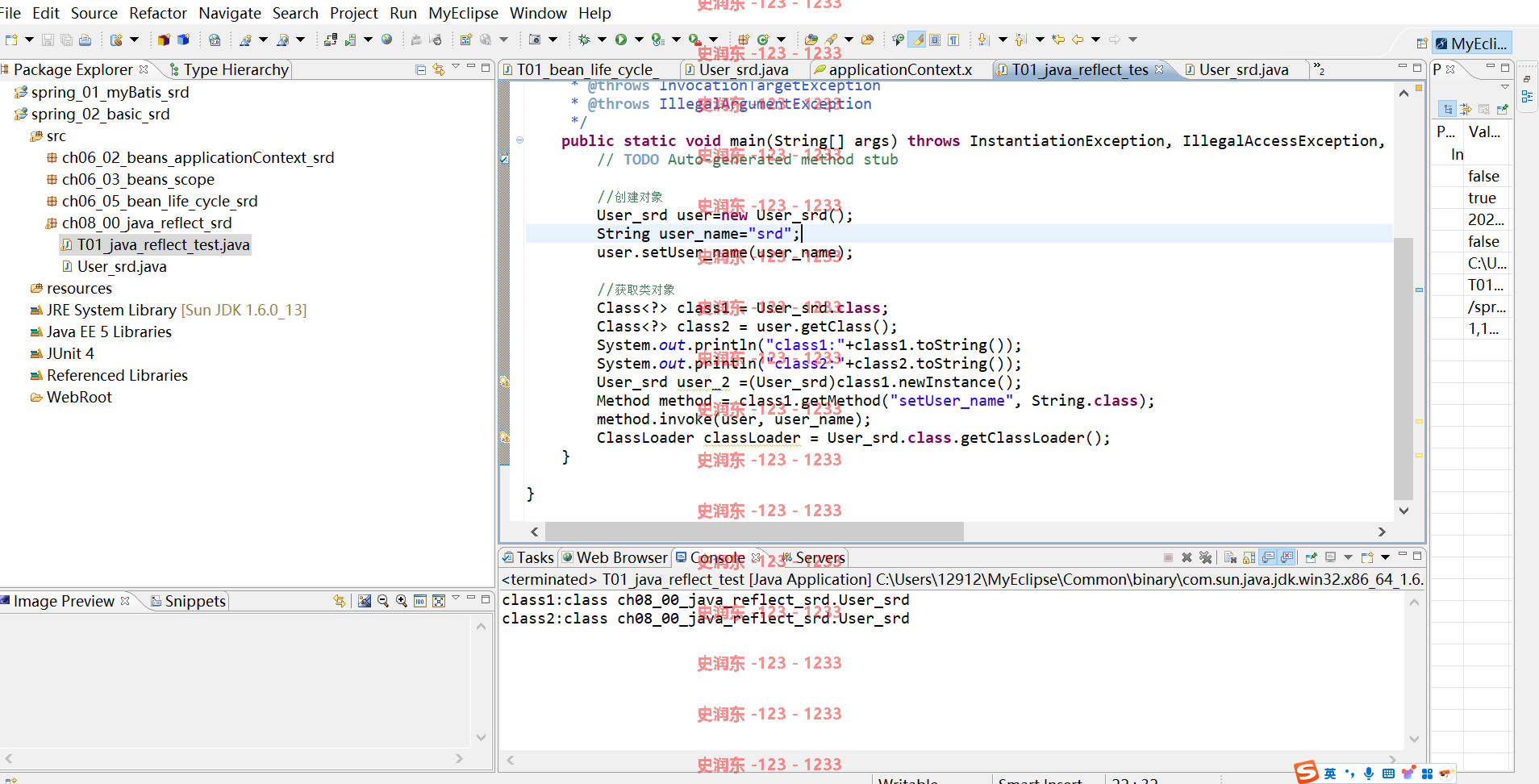Click the Debug bug icon
Screen dimensions: 1539x784
(x=584, y=40)
